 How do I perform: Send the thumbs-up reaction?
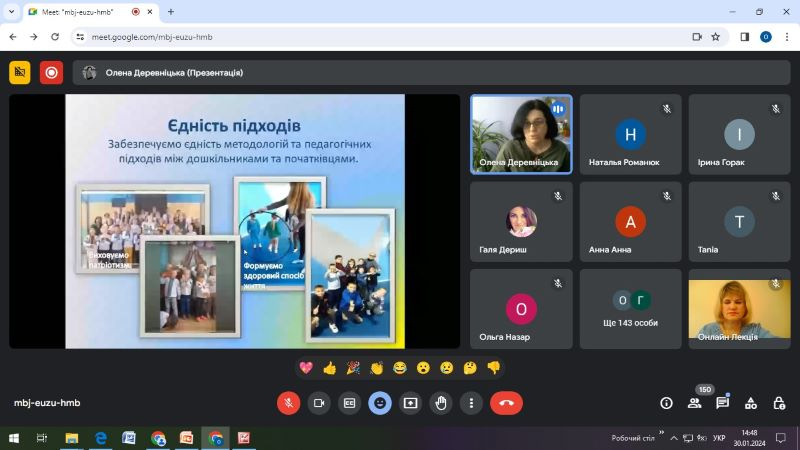[330, 368]
